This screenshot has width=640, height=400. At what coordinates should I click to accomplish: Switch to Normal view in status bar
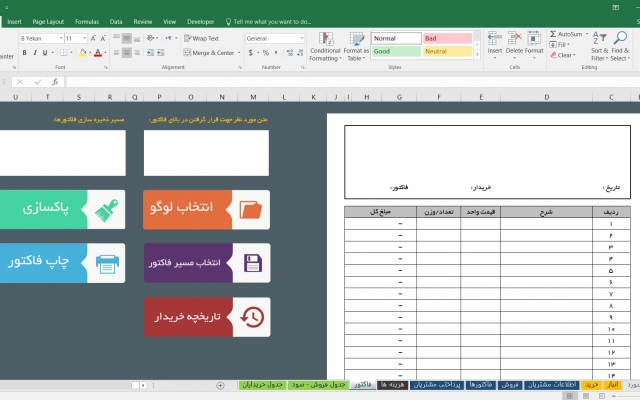coord(570,396)
